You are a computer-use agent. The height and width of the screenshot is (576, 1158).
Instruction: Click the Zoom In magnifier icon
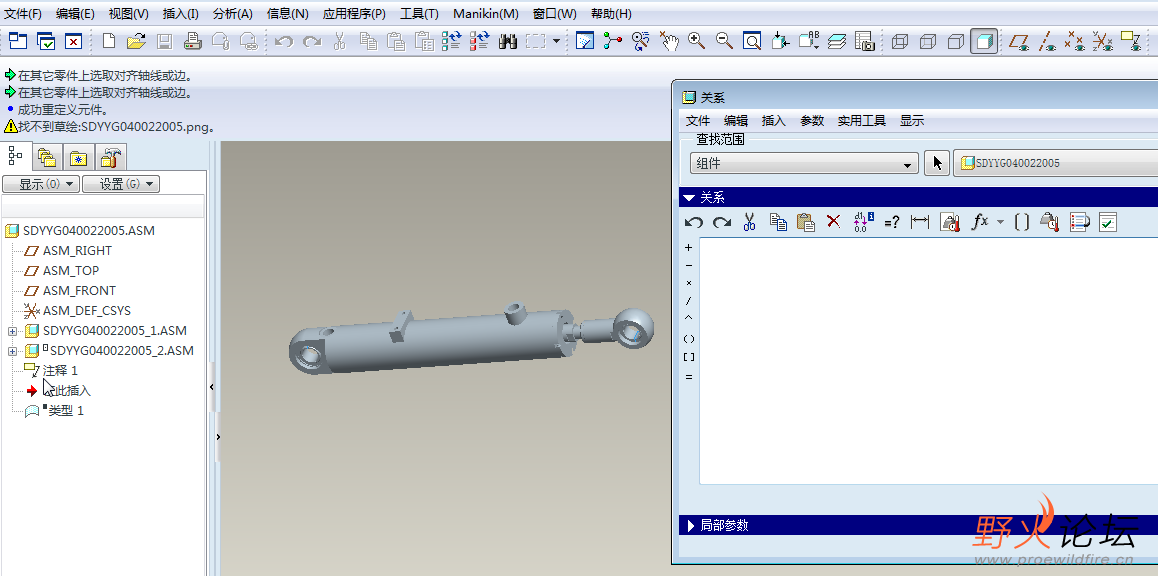(696, 41)
